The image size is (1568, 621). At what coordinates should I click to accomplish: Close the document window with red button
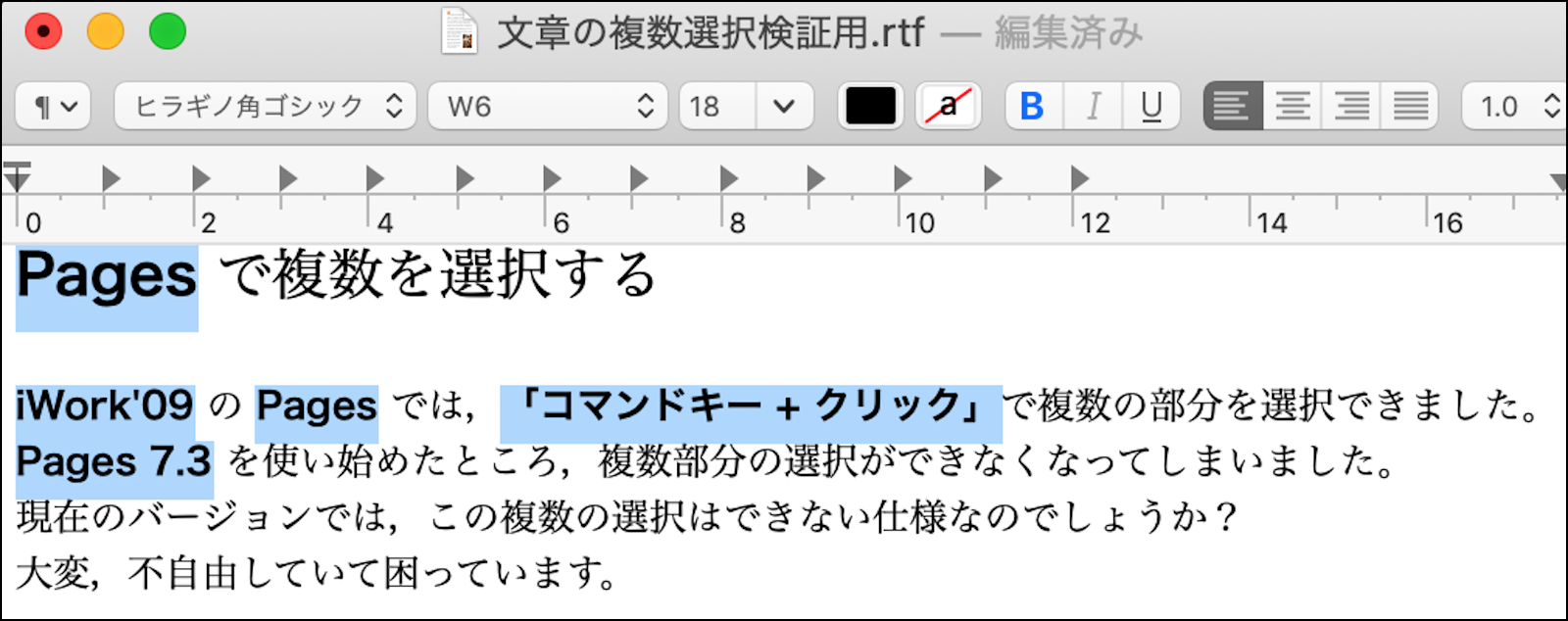(43, 31)
